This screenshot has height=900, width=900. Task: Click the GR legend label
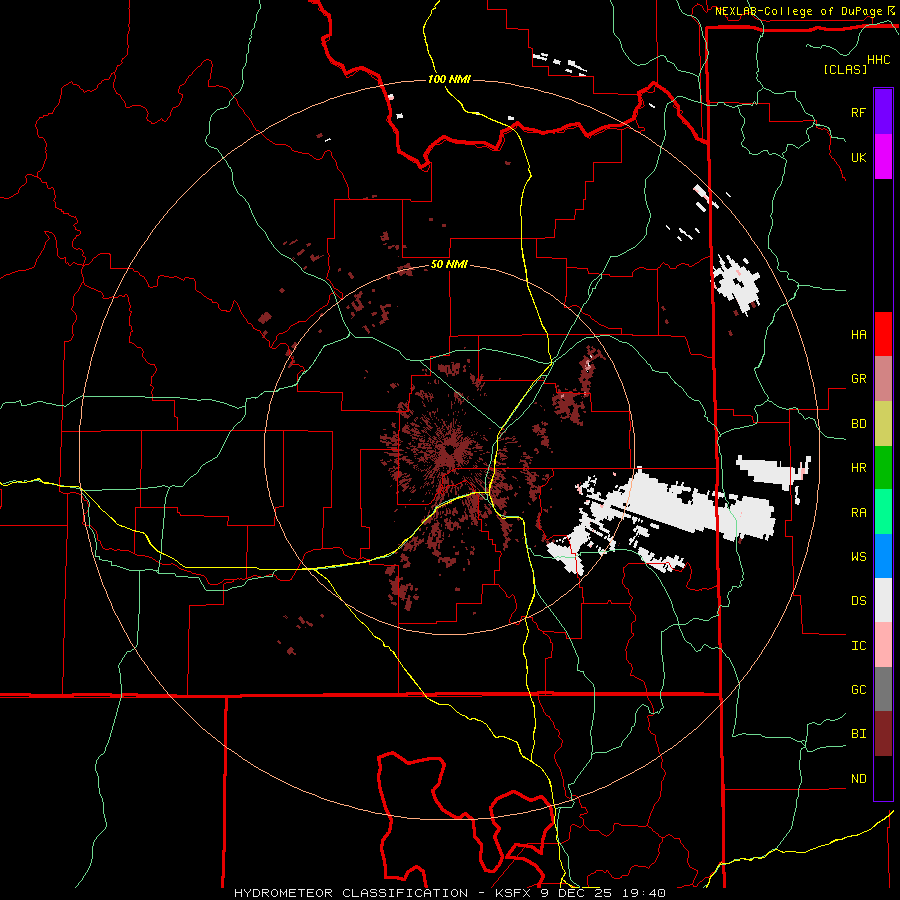pos(858,379)
